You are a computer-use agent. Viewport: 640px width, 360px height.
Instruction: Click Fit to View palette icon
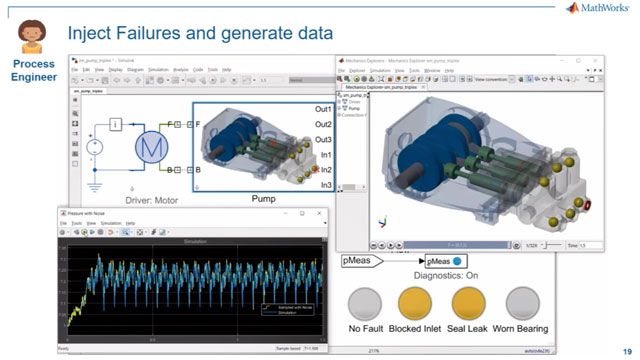pos(76,123)
